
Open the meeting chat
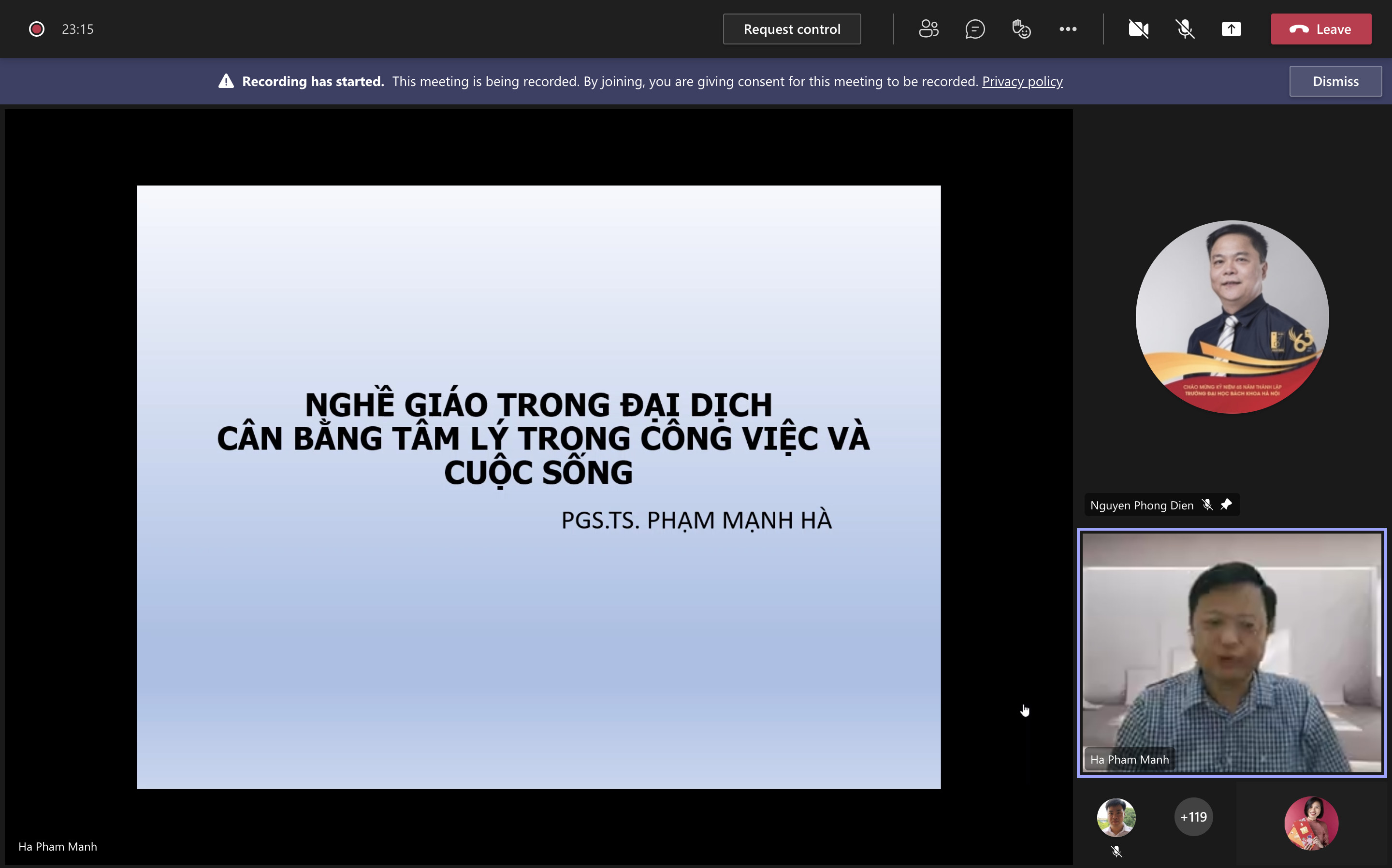(975, 29)
